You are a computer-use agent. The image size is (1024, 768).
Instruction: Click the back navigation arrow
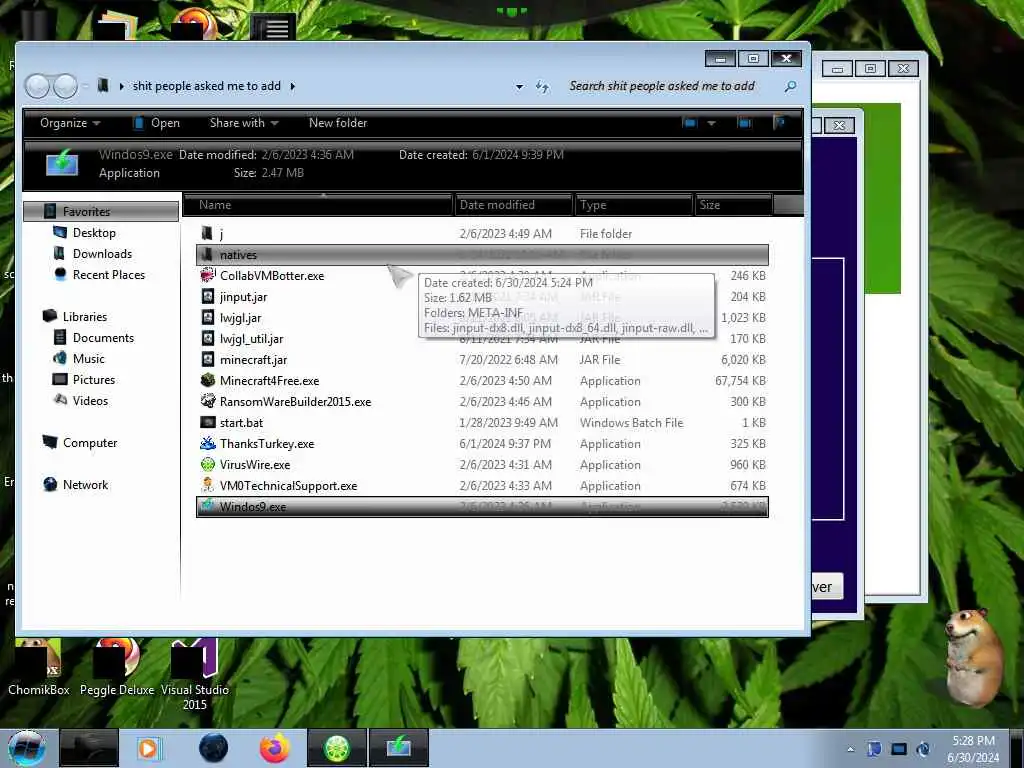tap(37, 86)
